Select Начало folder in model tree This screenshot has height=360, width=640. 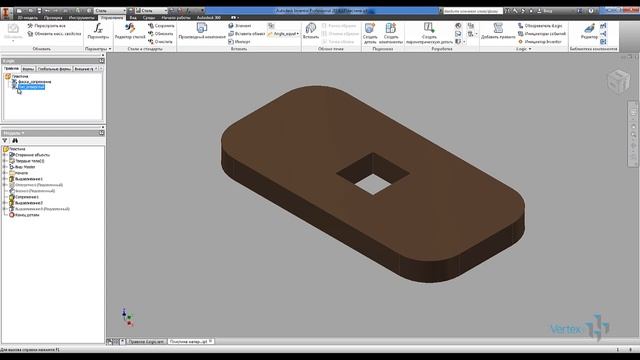pos(21,173)
